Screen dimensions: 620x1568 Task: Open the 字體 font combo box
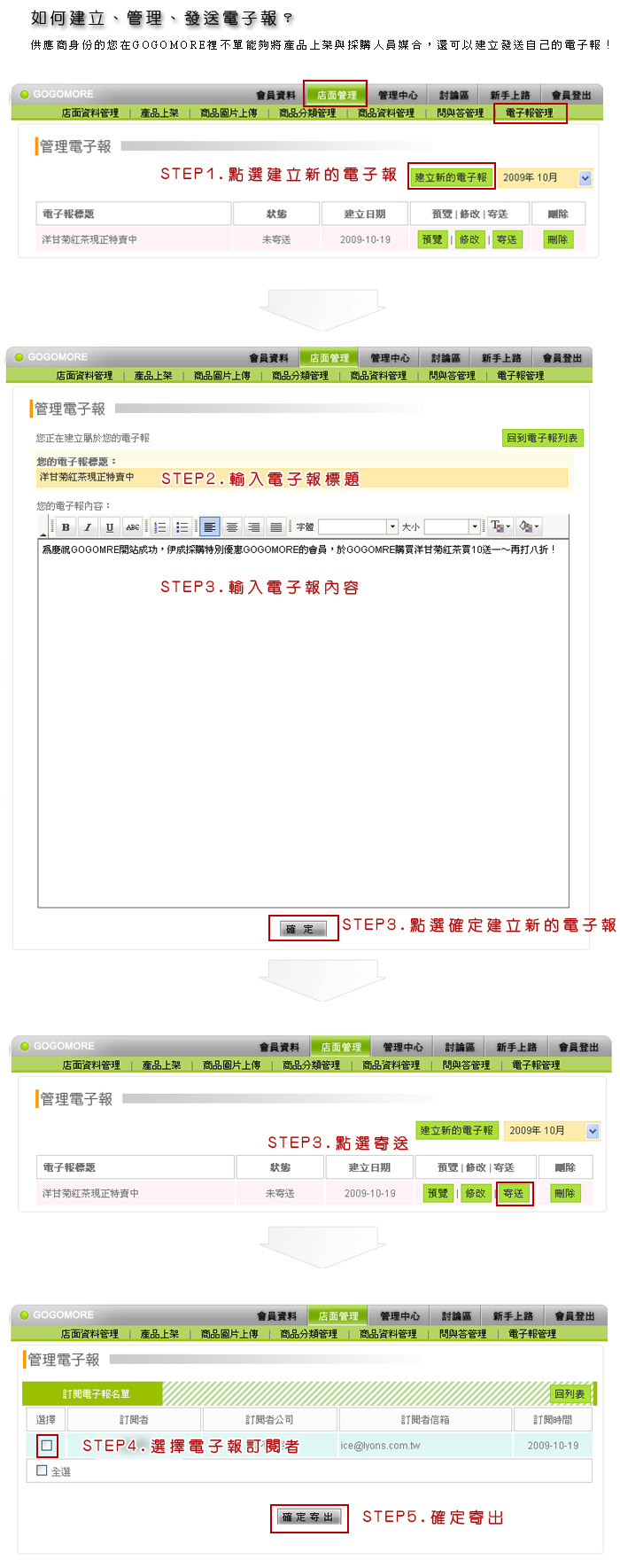[358, 527]
